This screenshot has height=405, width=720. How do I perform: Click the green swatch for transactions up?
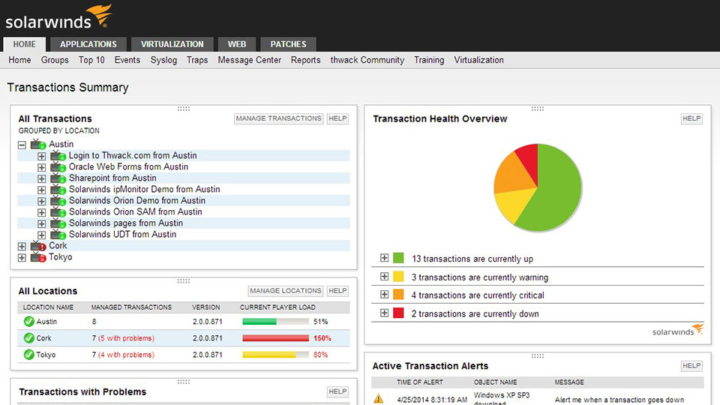(399, 258)
